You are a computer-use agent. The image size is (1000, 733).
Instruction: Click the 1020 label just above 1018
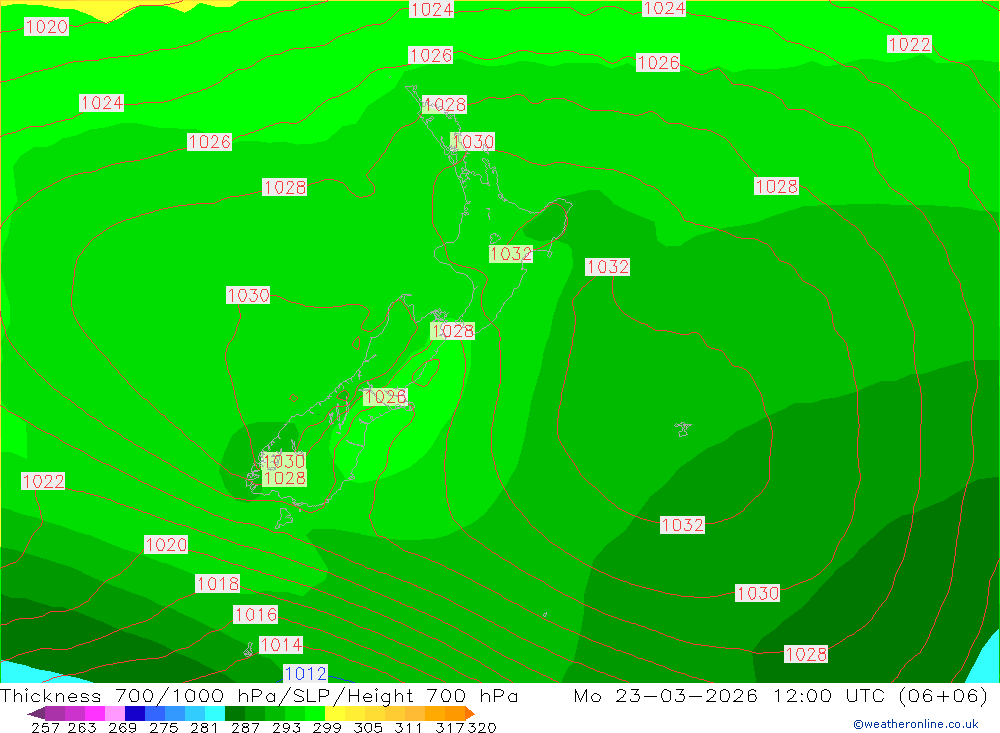(x=166, y=545)
